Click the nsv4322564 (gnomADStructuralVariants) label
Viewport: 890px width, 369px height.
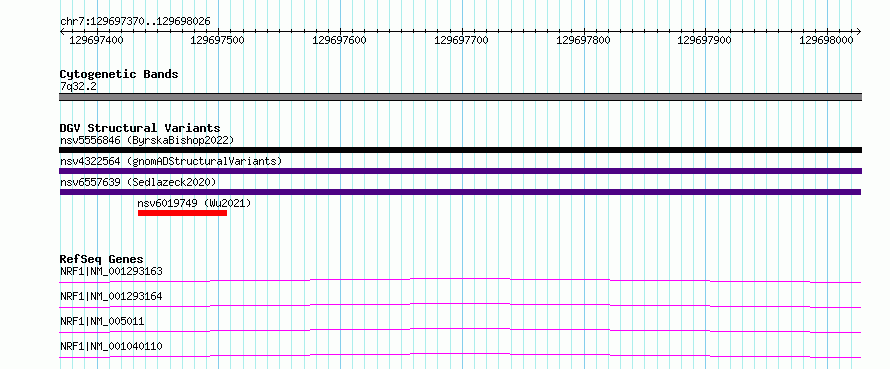tap(171, 161)
